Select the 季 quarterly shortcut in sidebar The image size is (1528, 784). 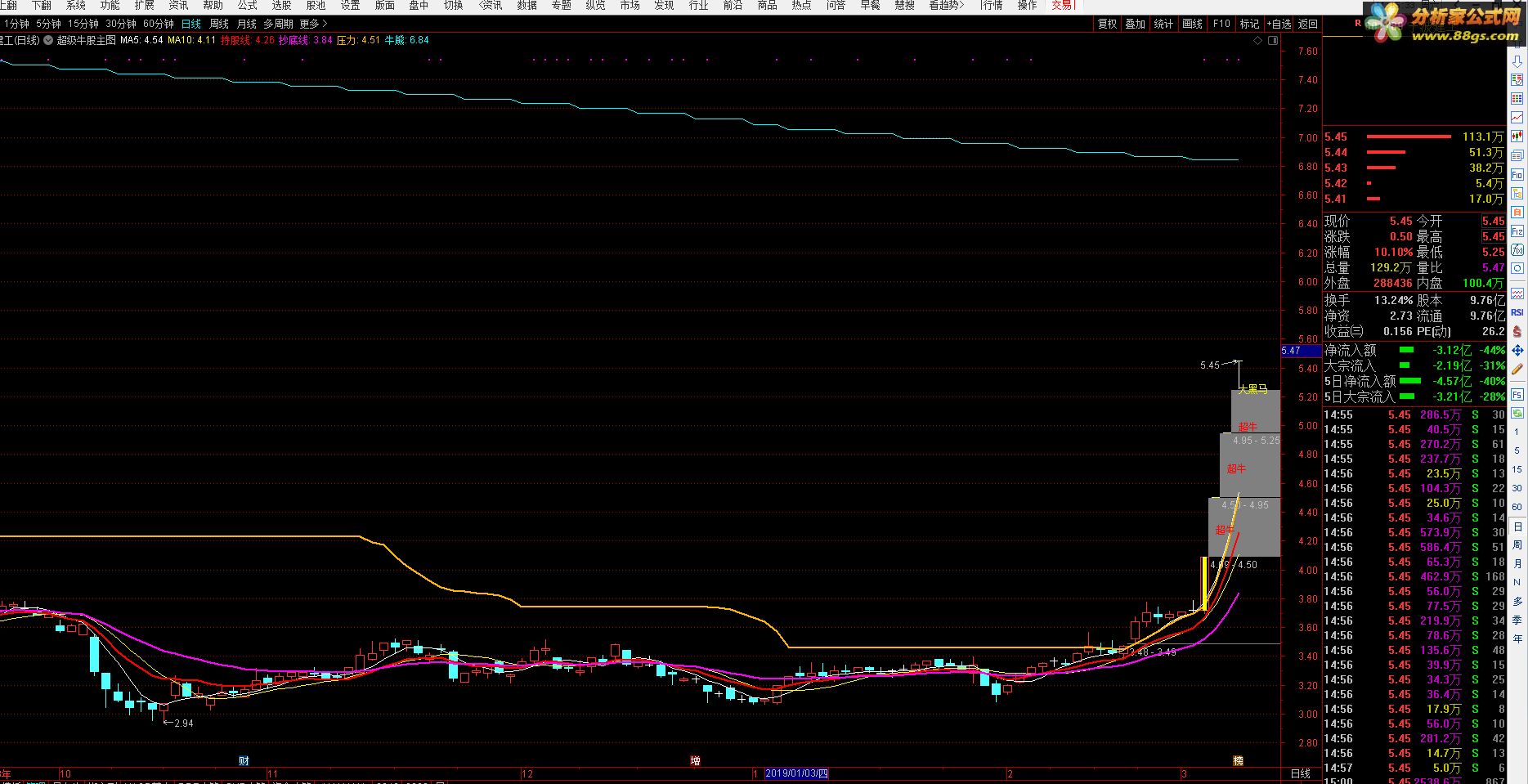pos(1517,620)
